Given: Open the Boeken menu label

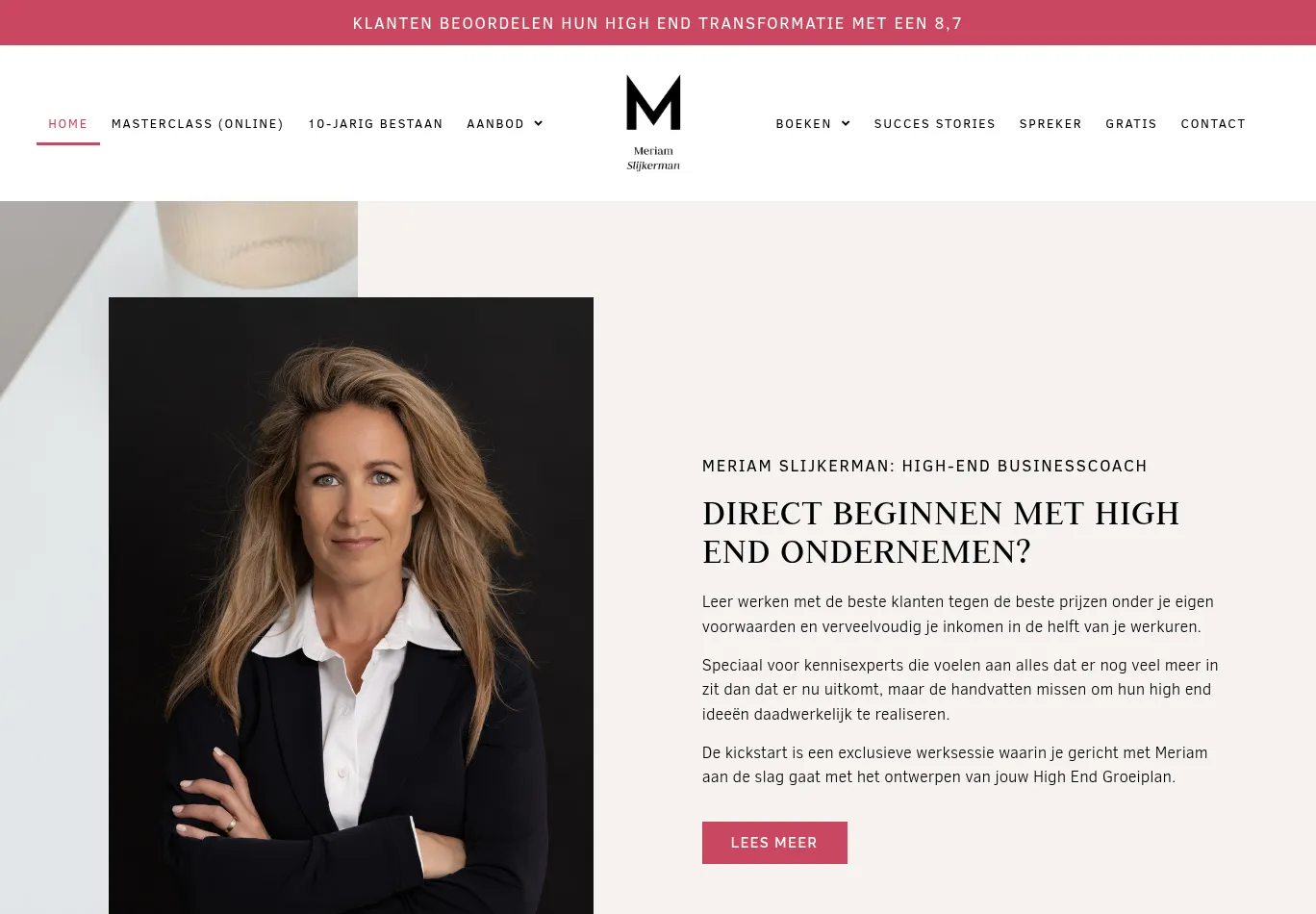Looking at the screenshot, I should pos(803,123).
